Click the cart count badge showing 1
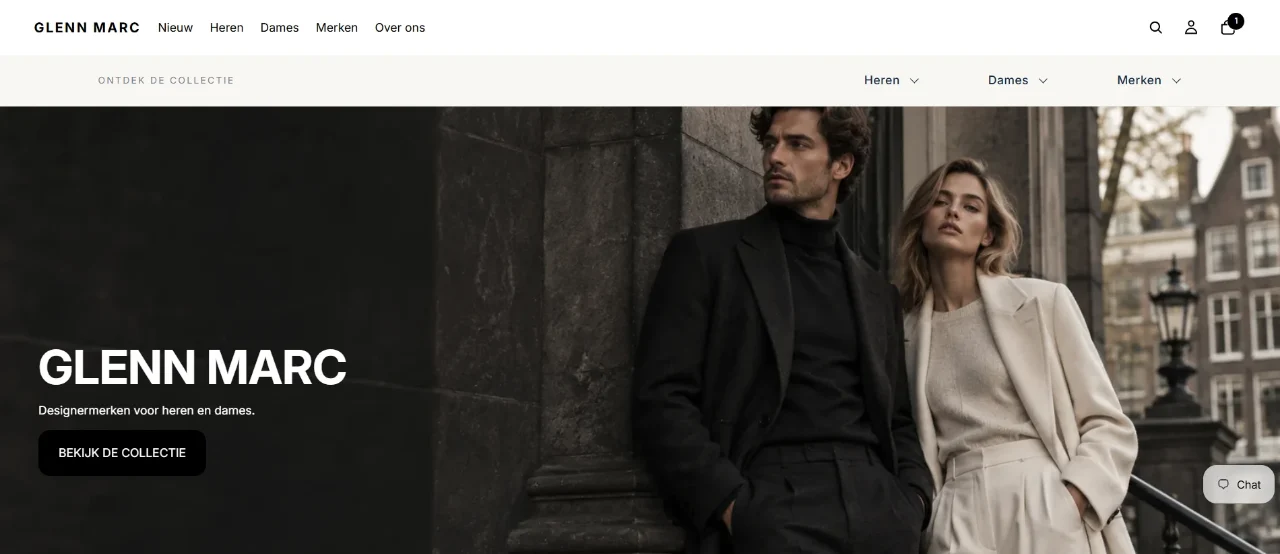The height and width of the screenshot is (554, 1280). [1236, 21]
